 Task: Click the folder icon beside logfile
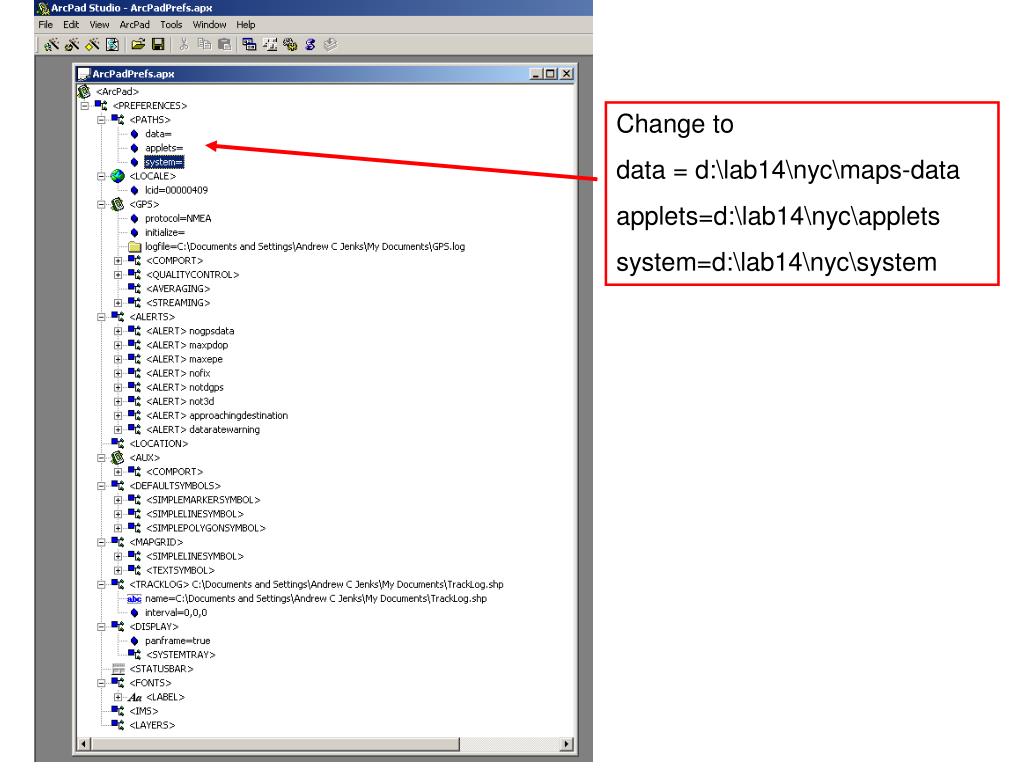pyautogui.click(x=135, y=247)
